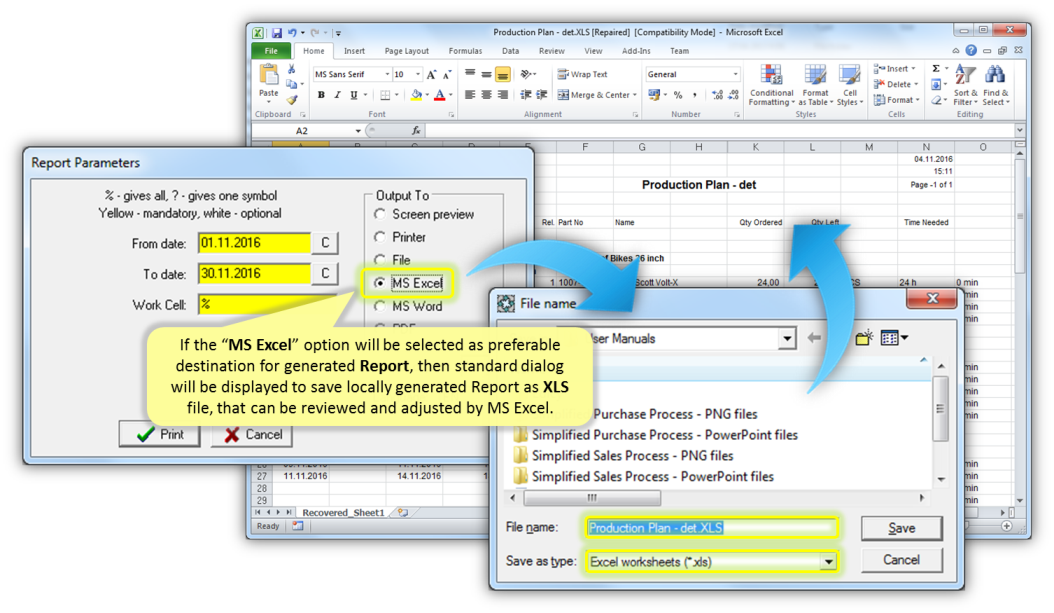
Task: Click the Increase Indent icon
Action: point(542,95)
